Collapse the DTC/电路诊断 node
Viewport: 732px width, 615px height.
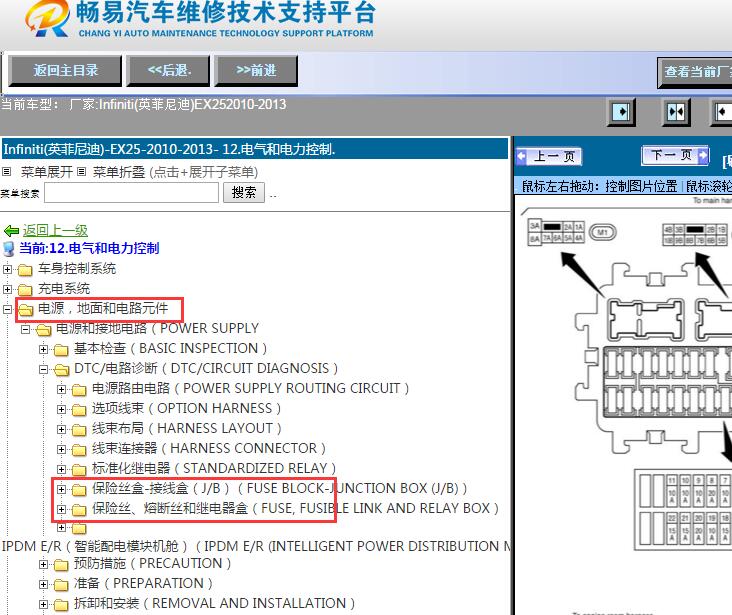click(43, 369)
